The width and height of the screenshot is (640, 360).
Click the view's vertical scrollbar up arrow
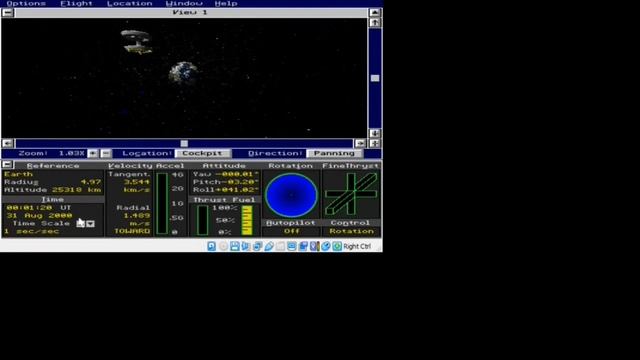[x=375, y=22]
